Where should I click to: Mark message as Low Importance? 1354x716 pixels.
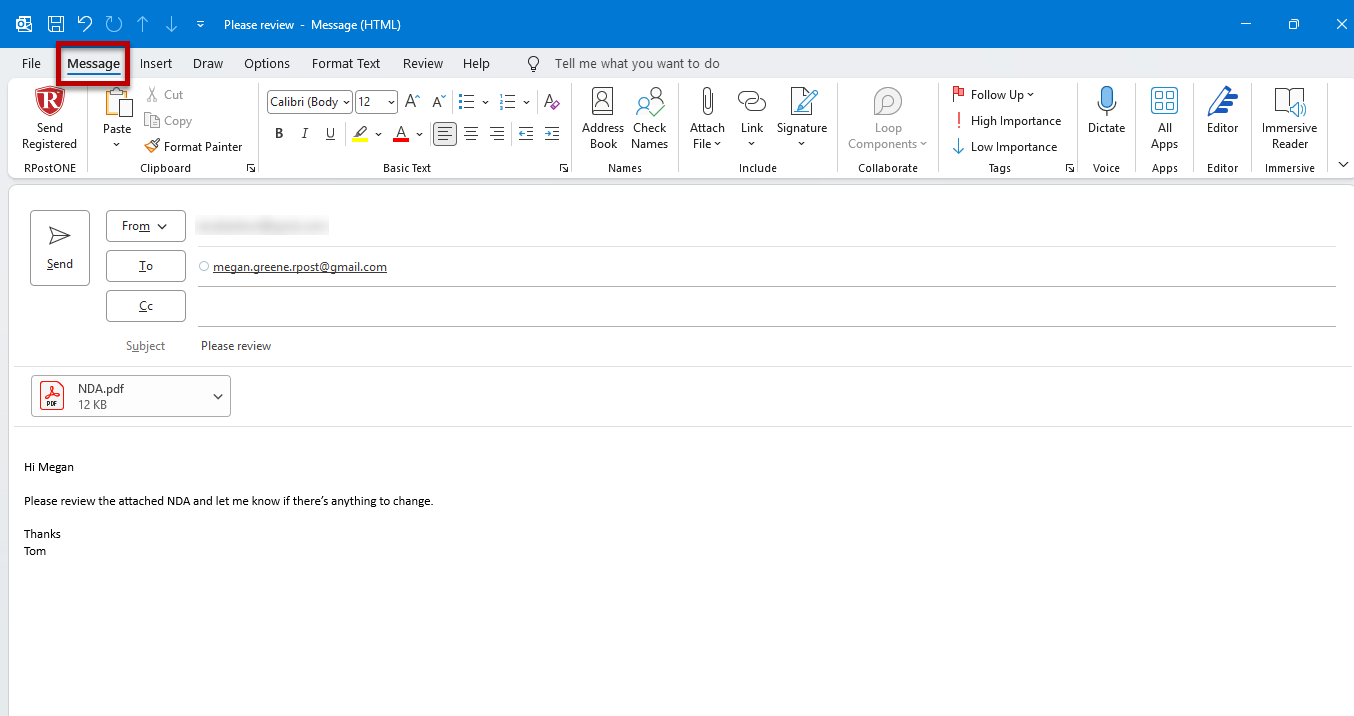tap(1004, 146)
